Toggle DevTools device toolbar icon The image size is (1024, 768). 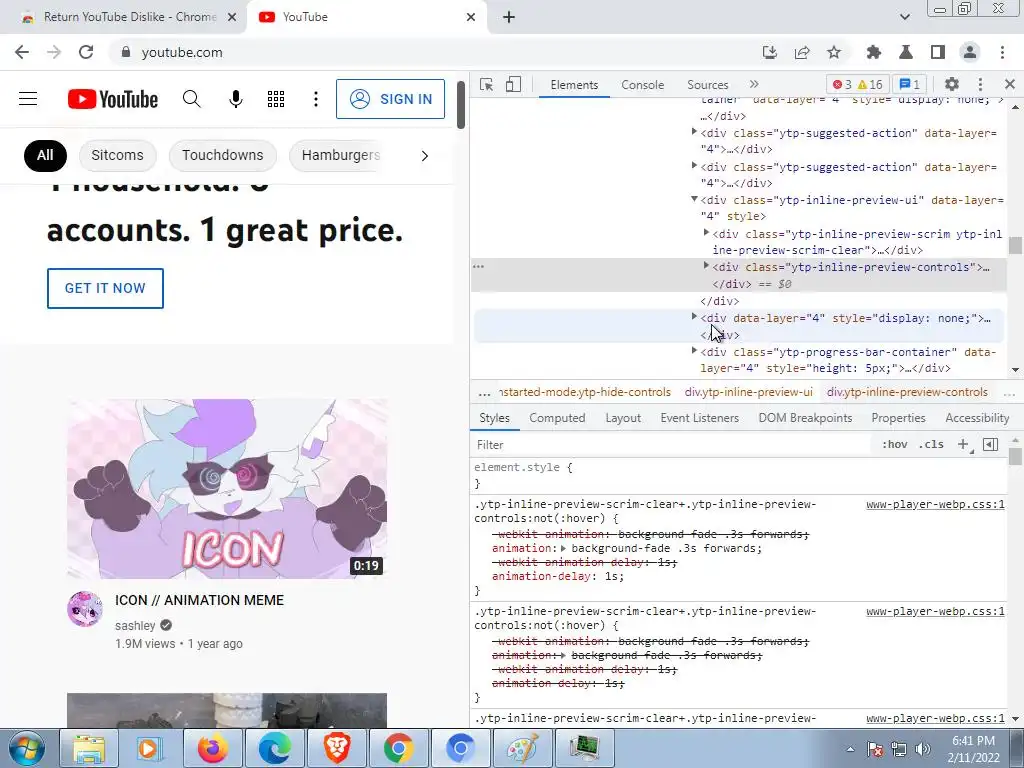tap(513, 85)
